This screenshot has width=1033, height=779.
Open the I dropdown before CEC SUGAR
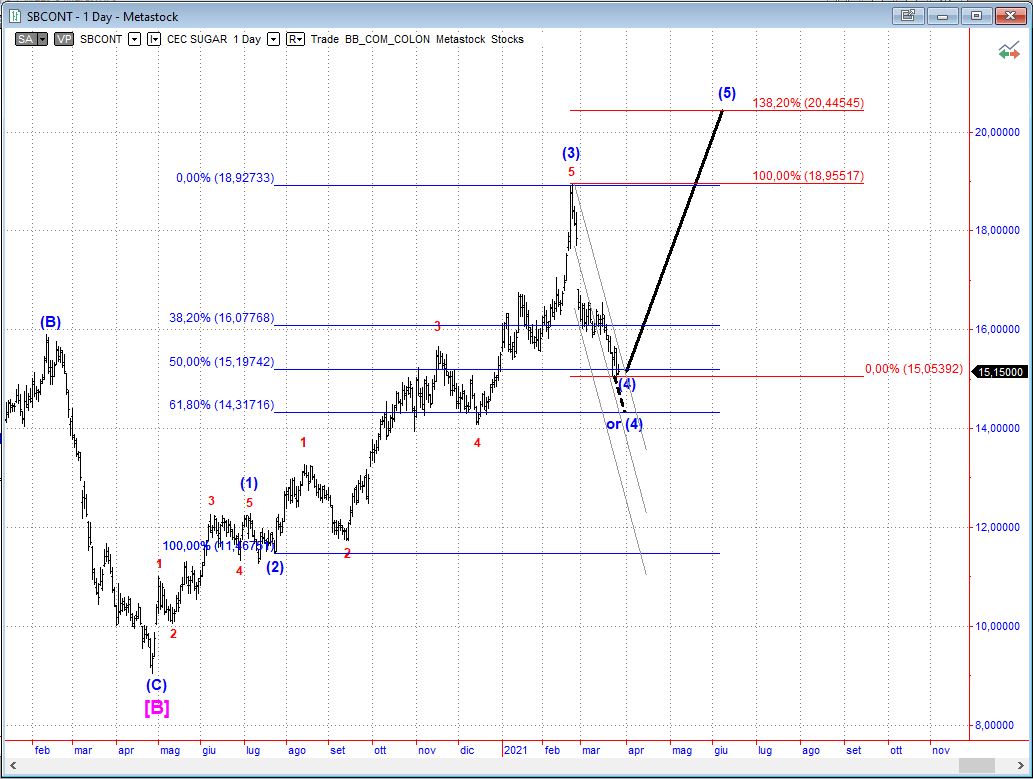154,39
